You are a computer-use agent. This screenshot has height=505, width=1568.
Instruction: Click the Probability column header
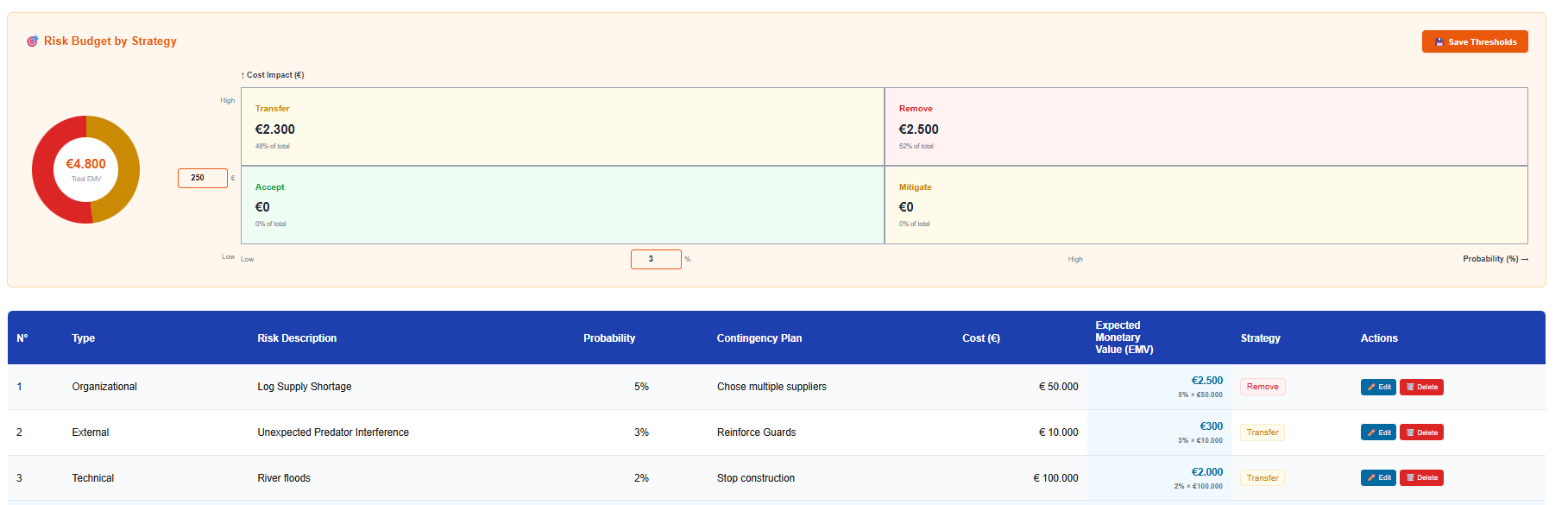[608, 338]
